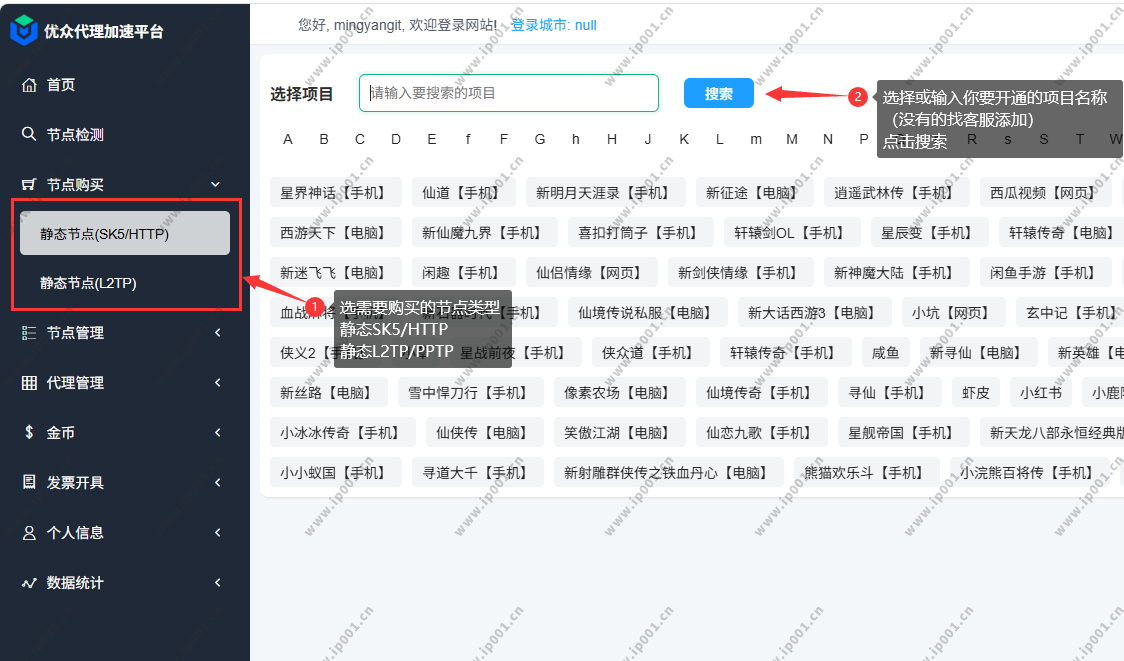Select project 新迷飞飞【电脑】

335,273
